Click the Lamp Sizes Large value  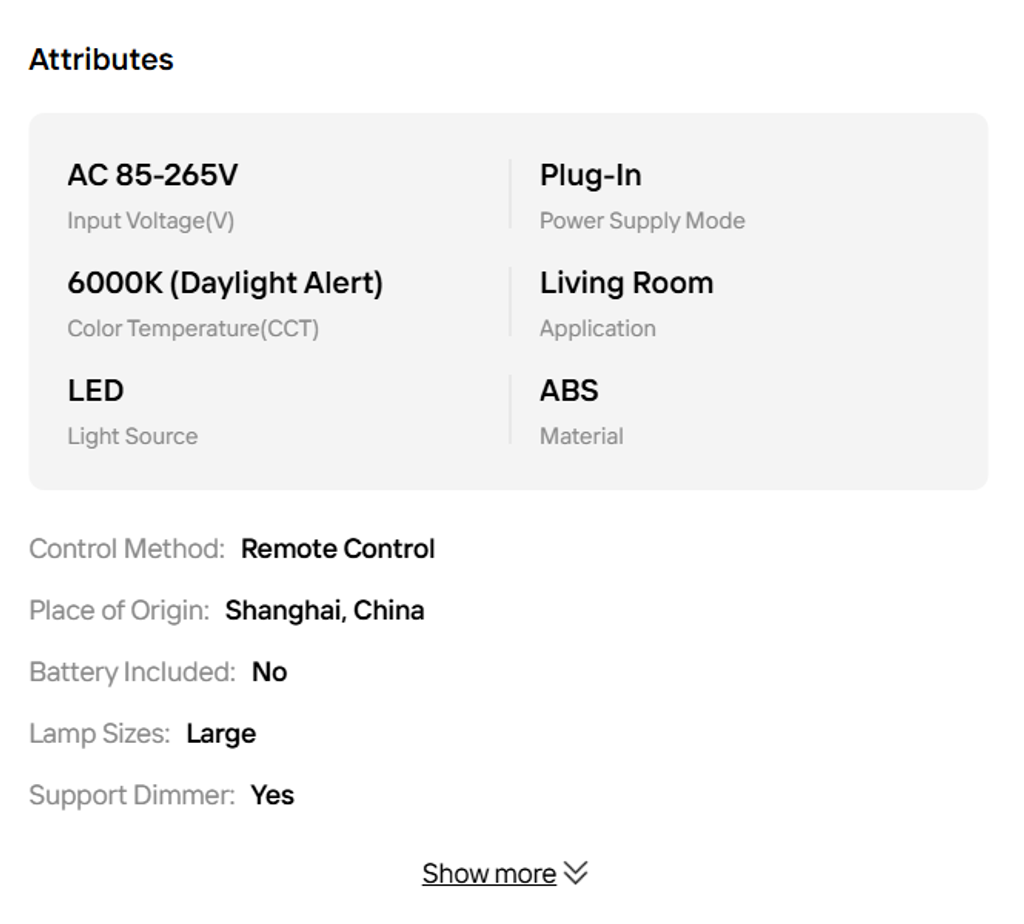(221, 733)
